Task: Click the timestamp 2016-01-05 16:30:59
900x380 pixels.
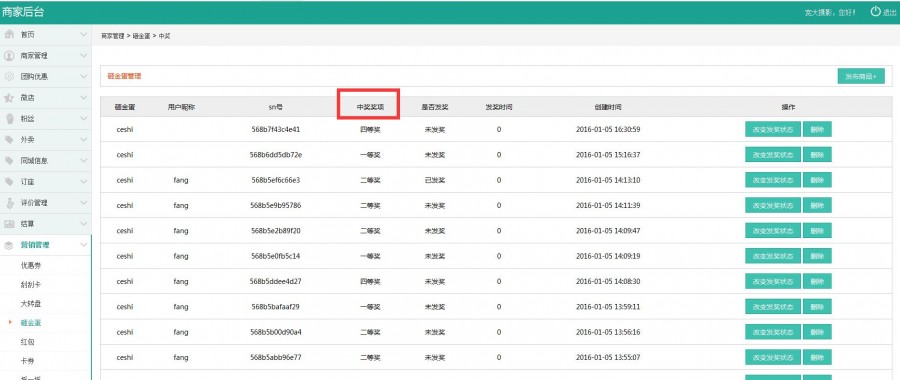Action: click(608, 130)
